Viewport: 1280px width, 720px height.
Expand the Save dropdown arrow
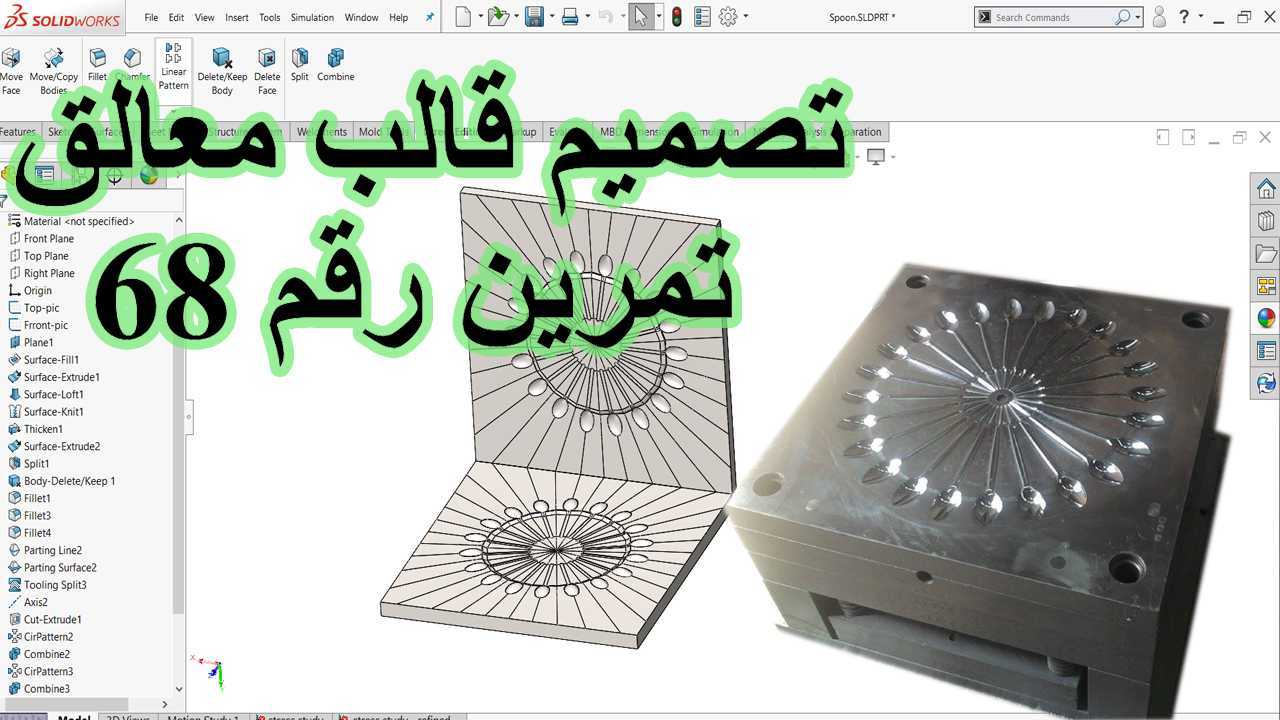click(x=552, y=17)
